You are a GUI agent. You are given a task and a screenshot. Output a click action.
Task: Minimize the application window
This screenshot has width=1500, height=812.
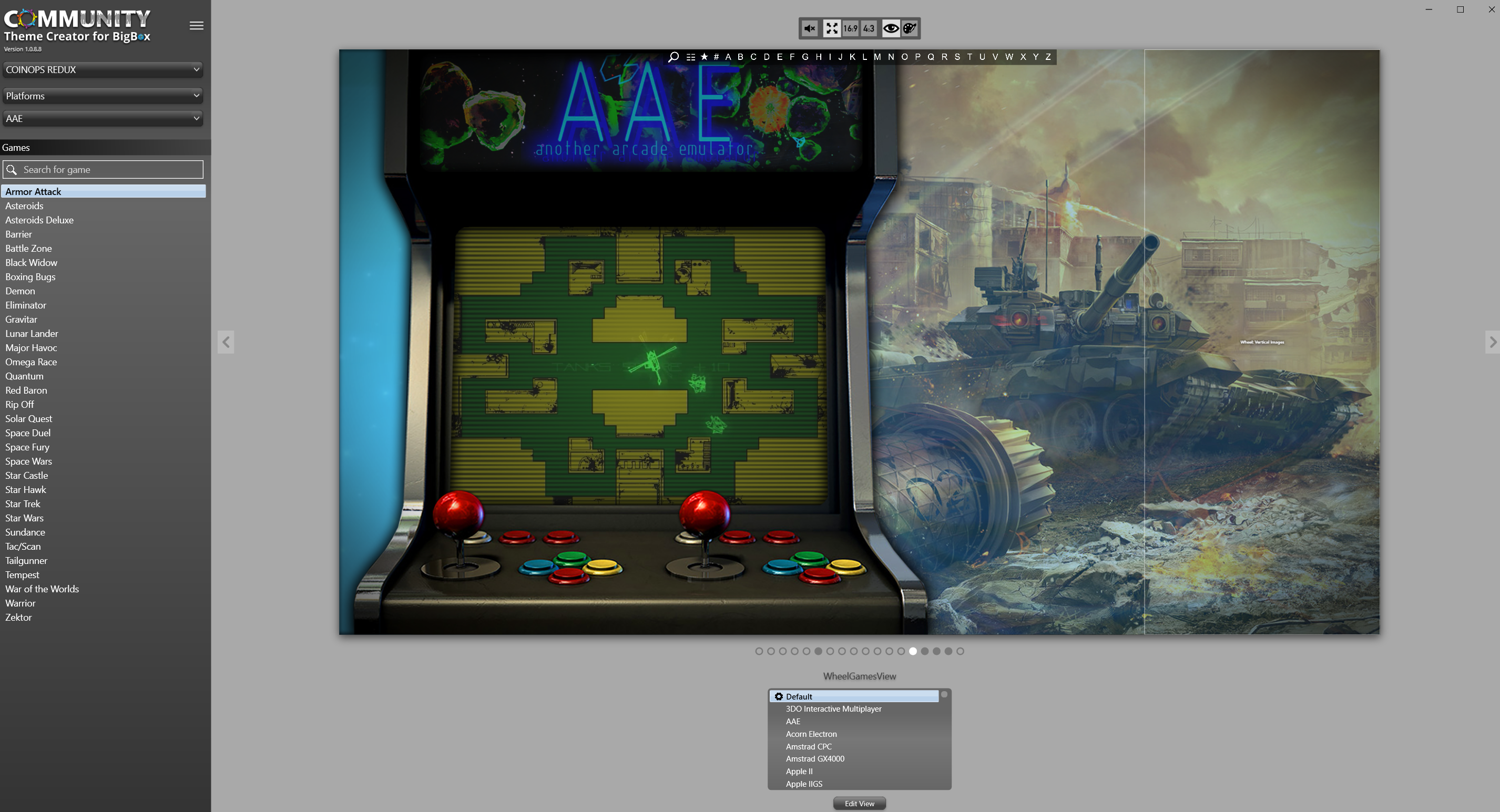1428,9
